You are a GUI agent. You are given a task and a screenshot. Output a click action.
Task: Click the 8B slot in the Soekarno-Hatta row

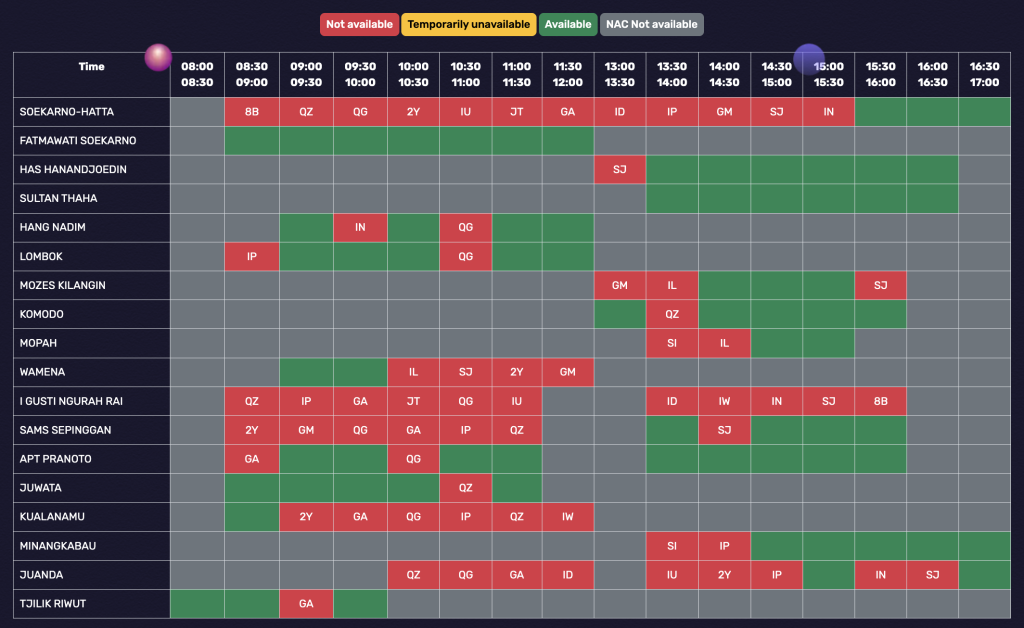pyautogui.click(x=252, y=112)
